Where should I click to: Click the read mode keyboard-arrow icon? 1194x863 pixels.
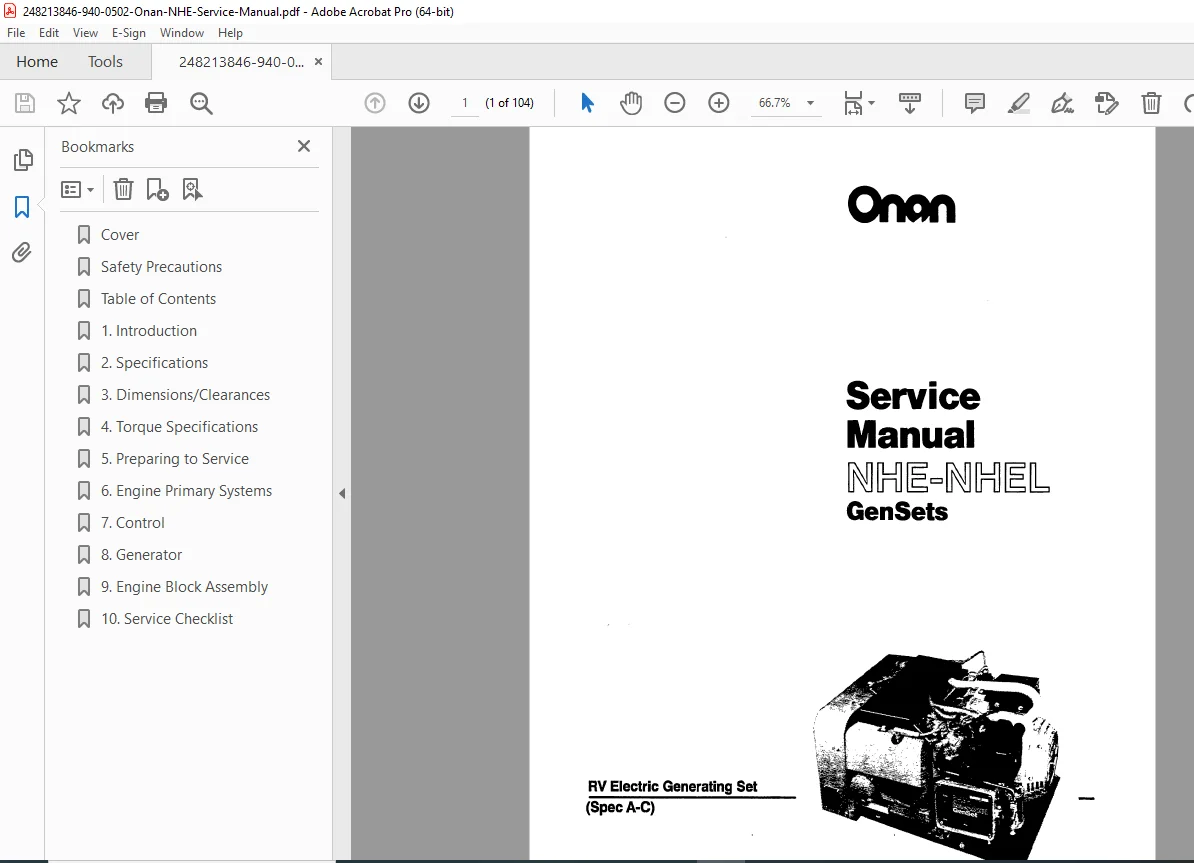910,103
